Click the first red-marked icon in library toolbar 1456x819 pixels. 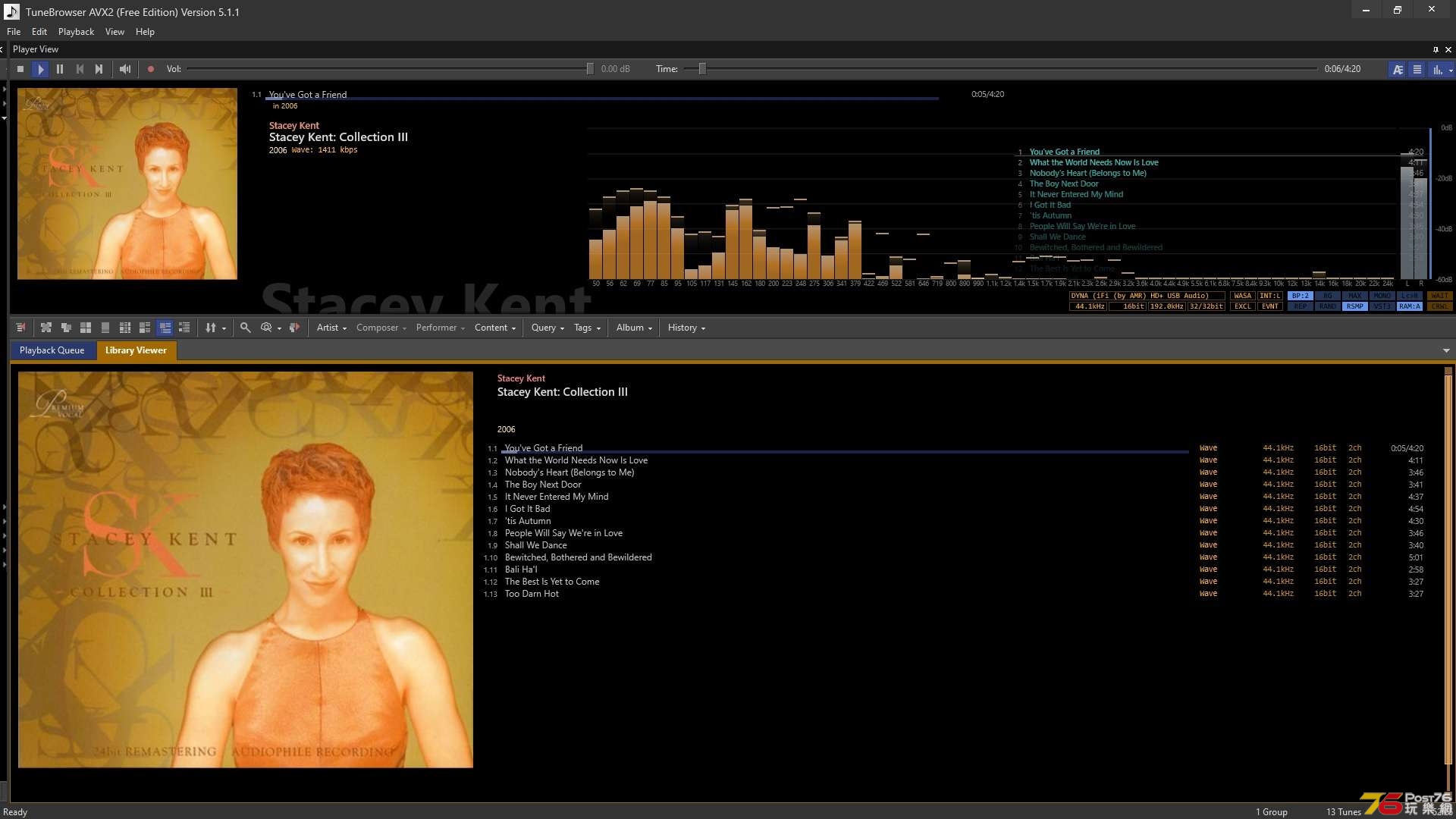pyautogui.click(x=21, y=328)
